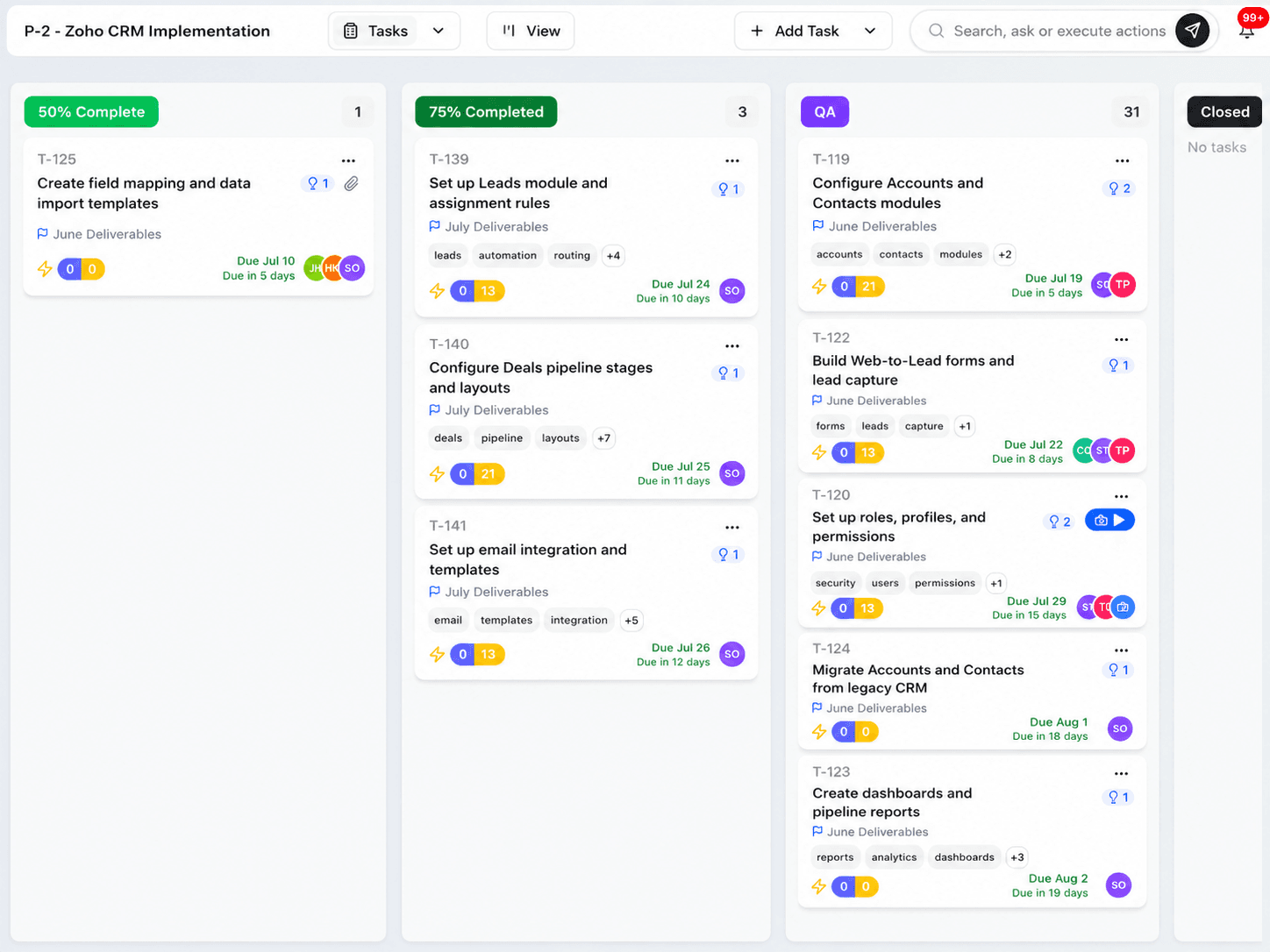Click subtask count badge on T-139
1270x952 pixels.
(x=728, y=188)
